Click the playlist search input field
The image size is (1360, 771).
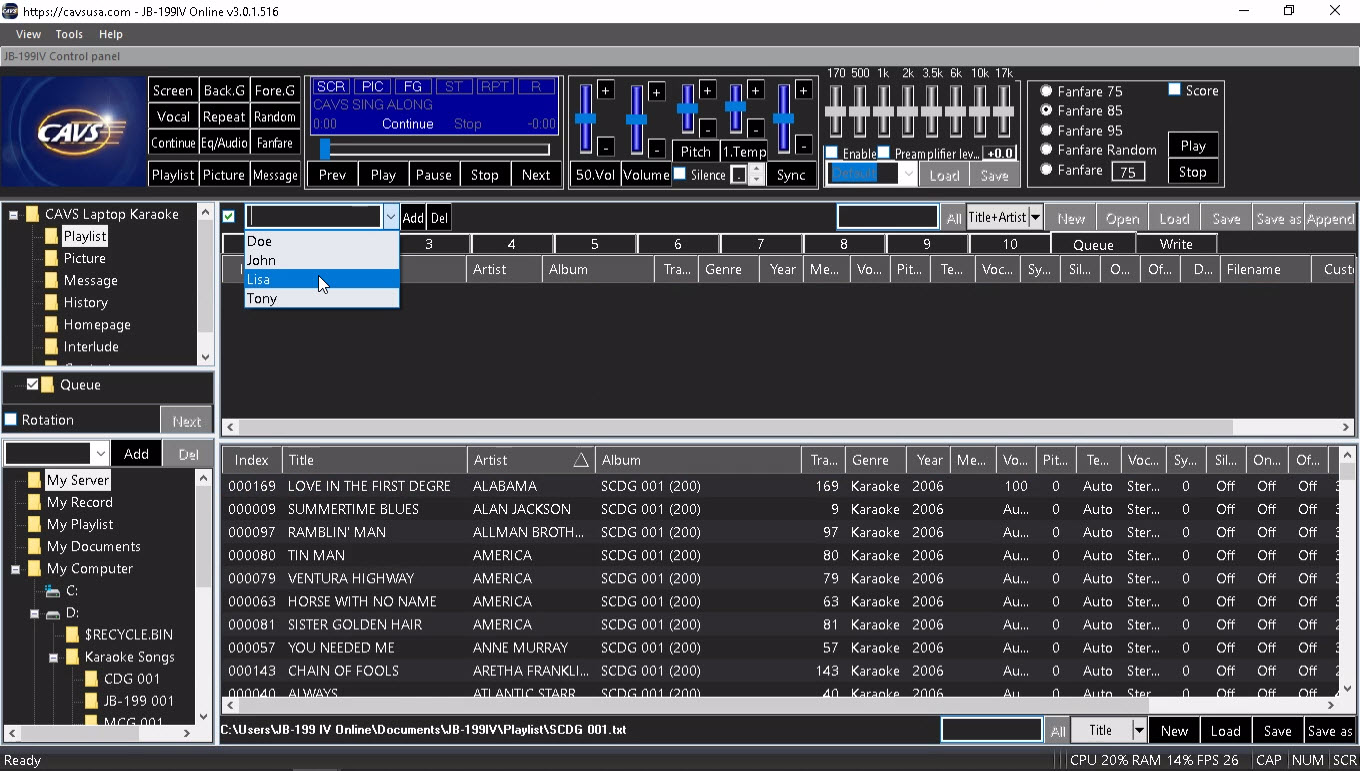point(887,217)
